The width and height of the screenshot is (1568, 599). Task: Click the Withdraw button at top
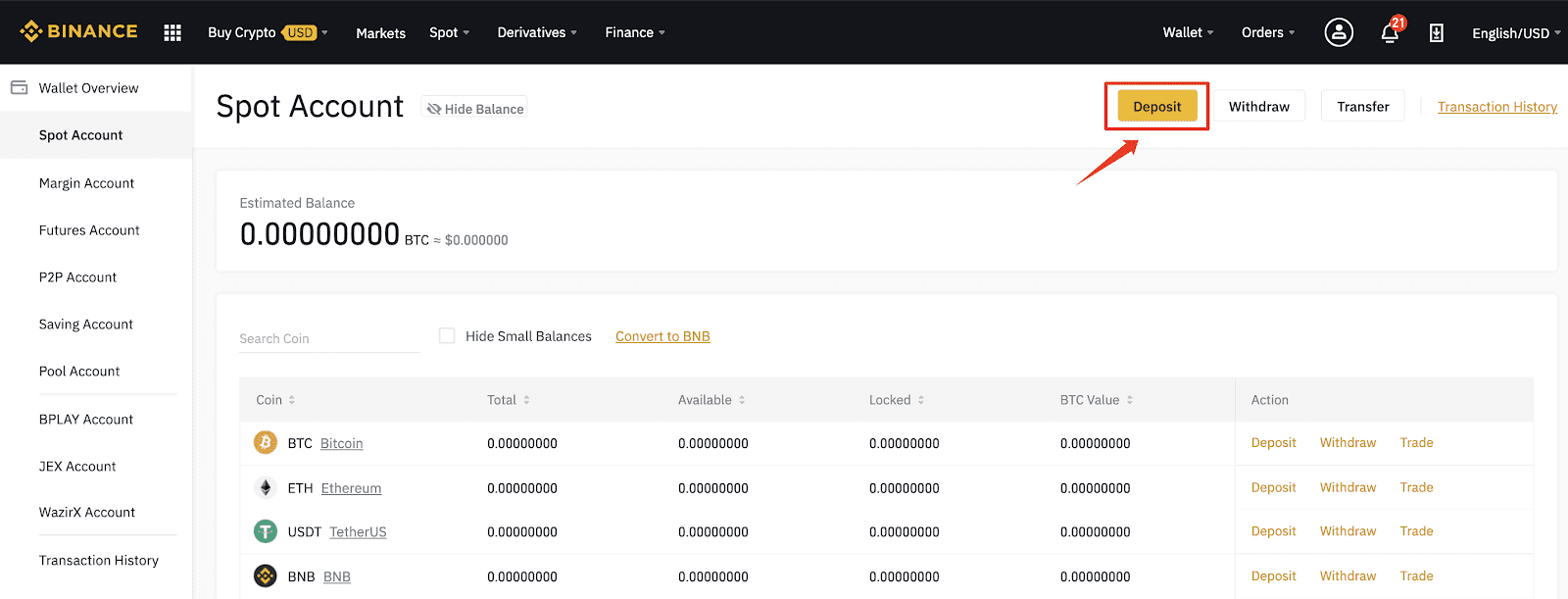point(1259,106)
